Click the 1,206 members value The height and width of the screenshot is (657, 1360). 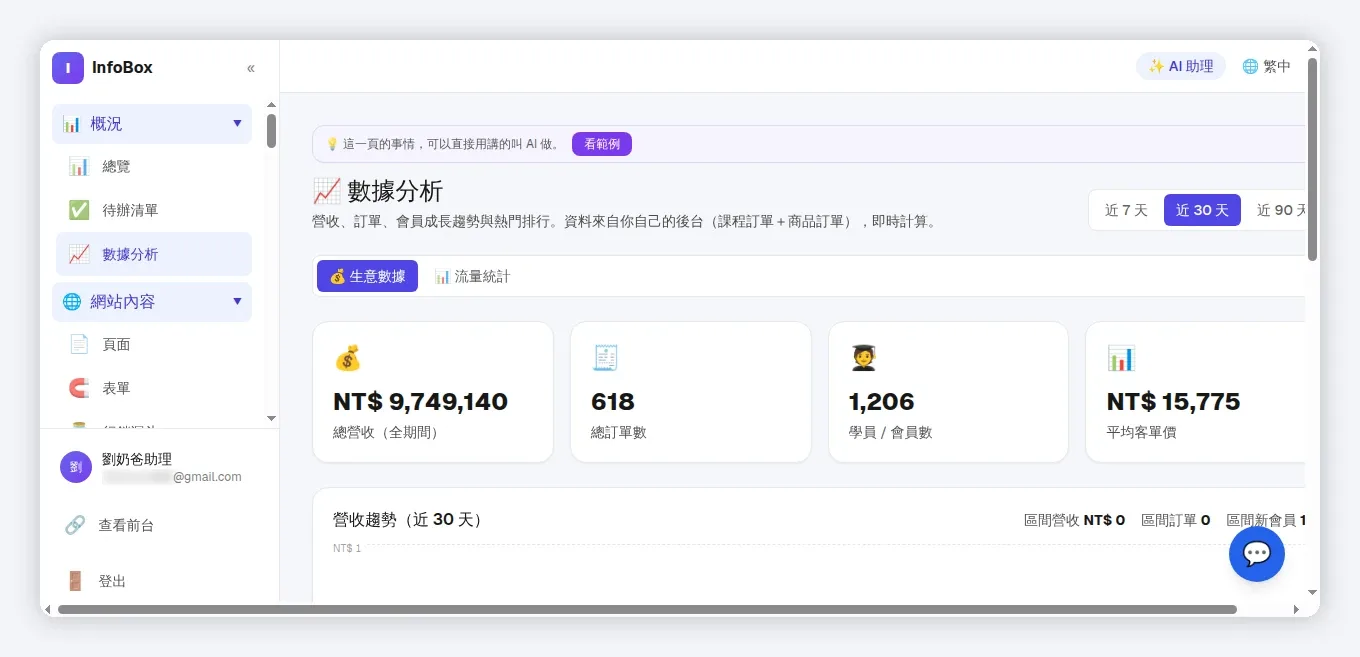pyautogui.click(x=882, y=402)
